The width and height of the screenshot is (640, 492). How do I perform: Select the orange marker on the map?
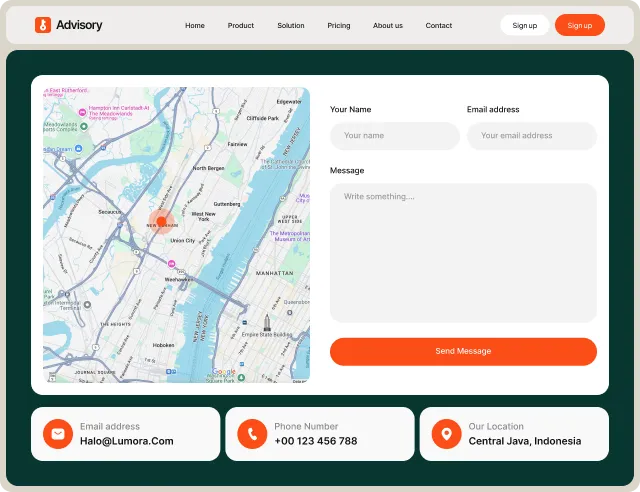click(161, 222)
